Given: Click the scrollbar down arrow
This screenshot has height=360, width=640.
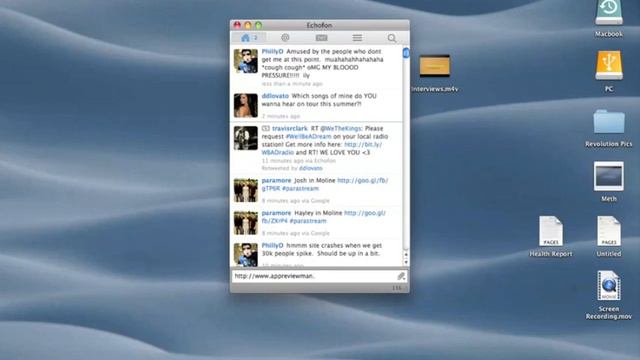Looking at the screenshot, I should coord(406,262).
